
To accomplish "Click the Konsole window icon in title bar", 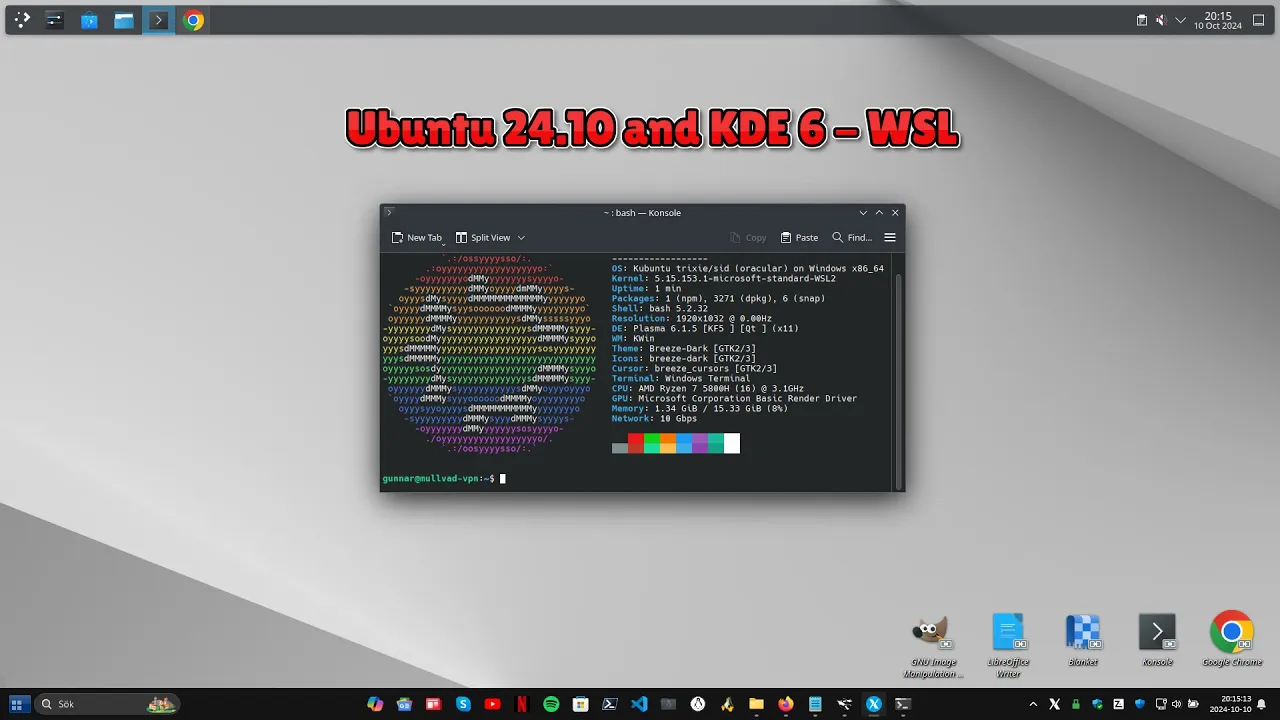I will coord(390,212).
